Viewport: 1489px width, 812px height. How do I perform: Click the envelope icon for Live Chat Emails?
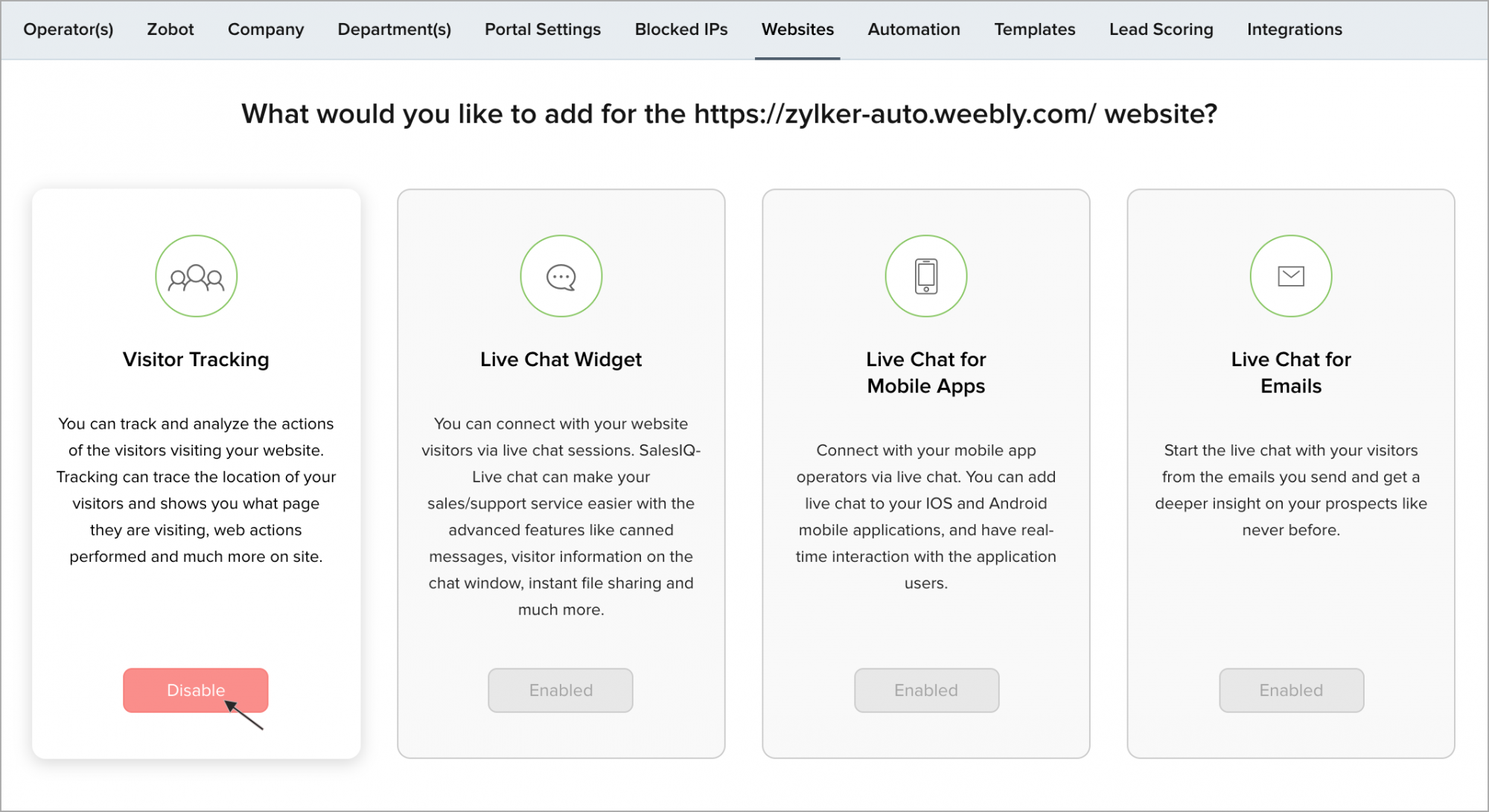1290,276
